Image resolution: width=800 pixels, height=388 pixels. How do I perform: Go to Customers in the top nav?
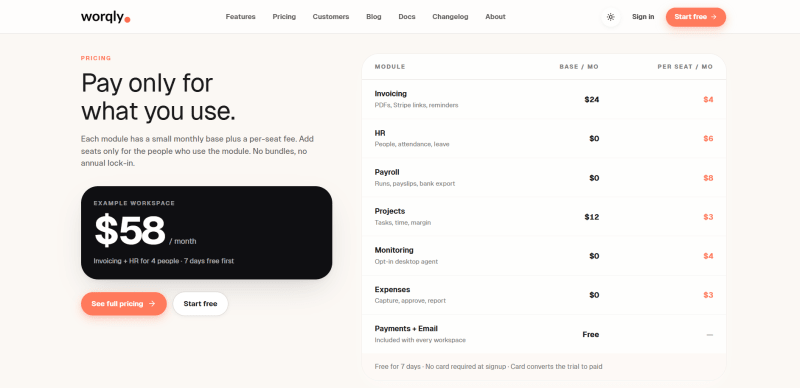(331, 17)
